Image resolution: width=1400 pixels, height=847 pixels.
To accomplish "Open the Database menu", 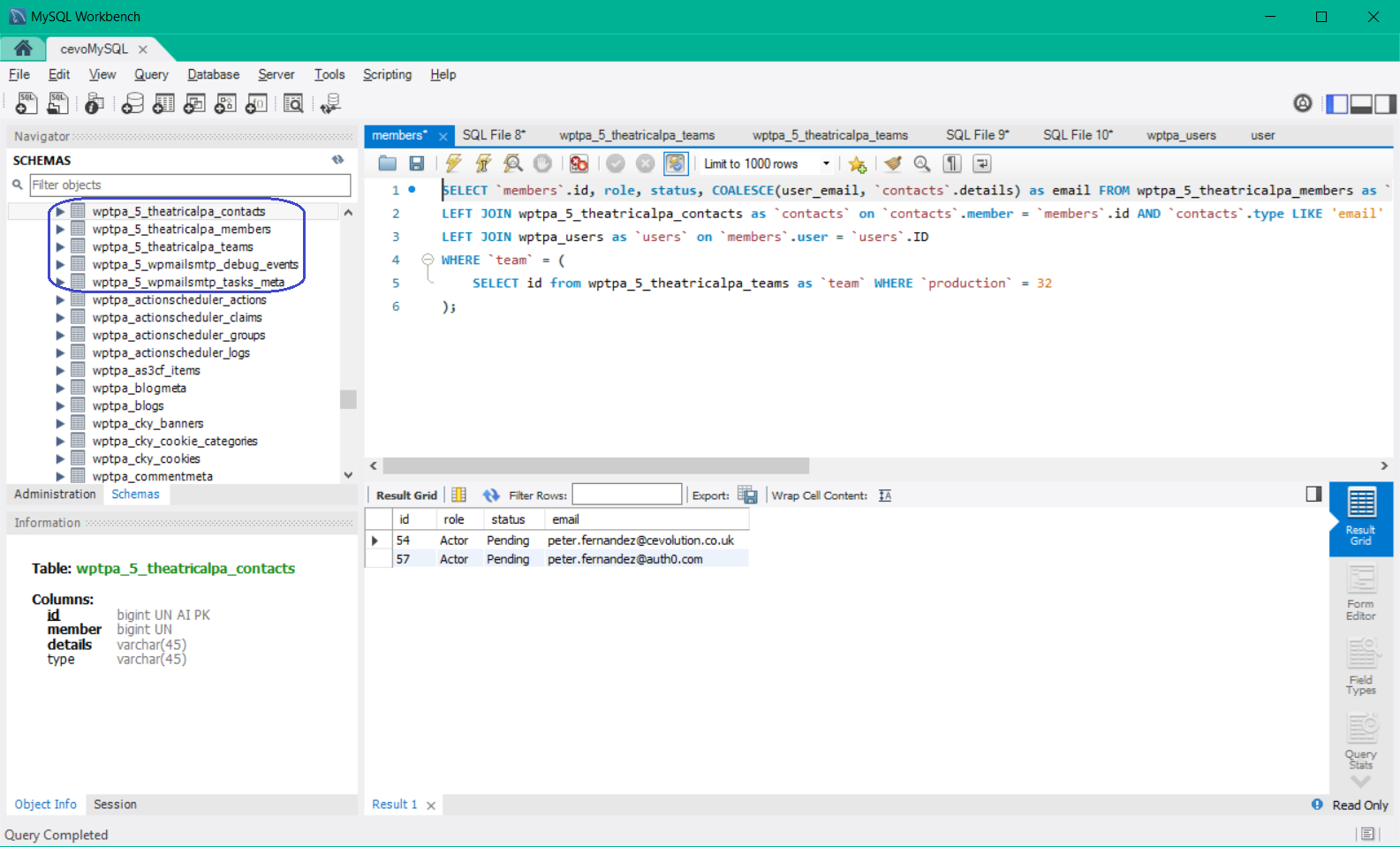I will point(213,74).
